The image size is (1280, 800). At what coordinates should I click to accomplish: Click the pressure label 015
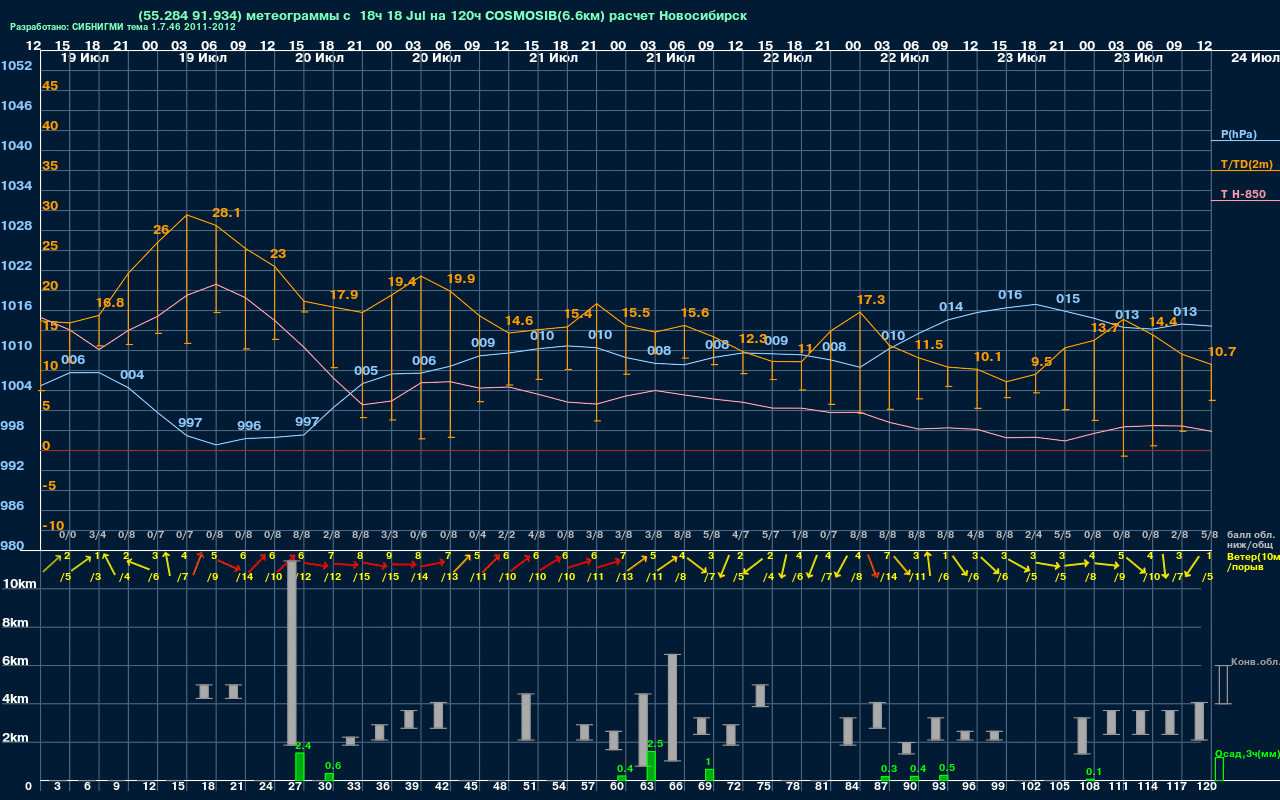(1068, 299)
